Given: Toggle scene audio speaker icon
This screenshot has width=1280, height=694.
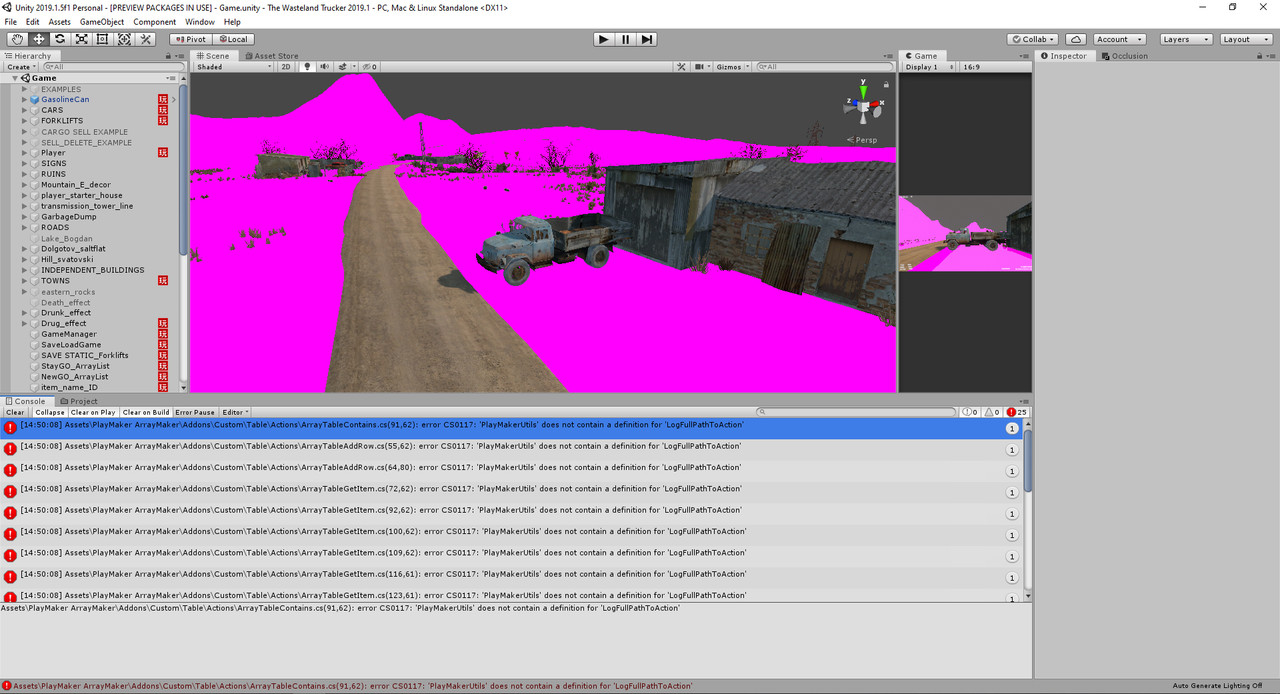Looking at the screenshot, I should point(324,67).
